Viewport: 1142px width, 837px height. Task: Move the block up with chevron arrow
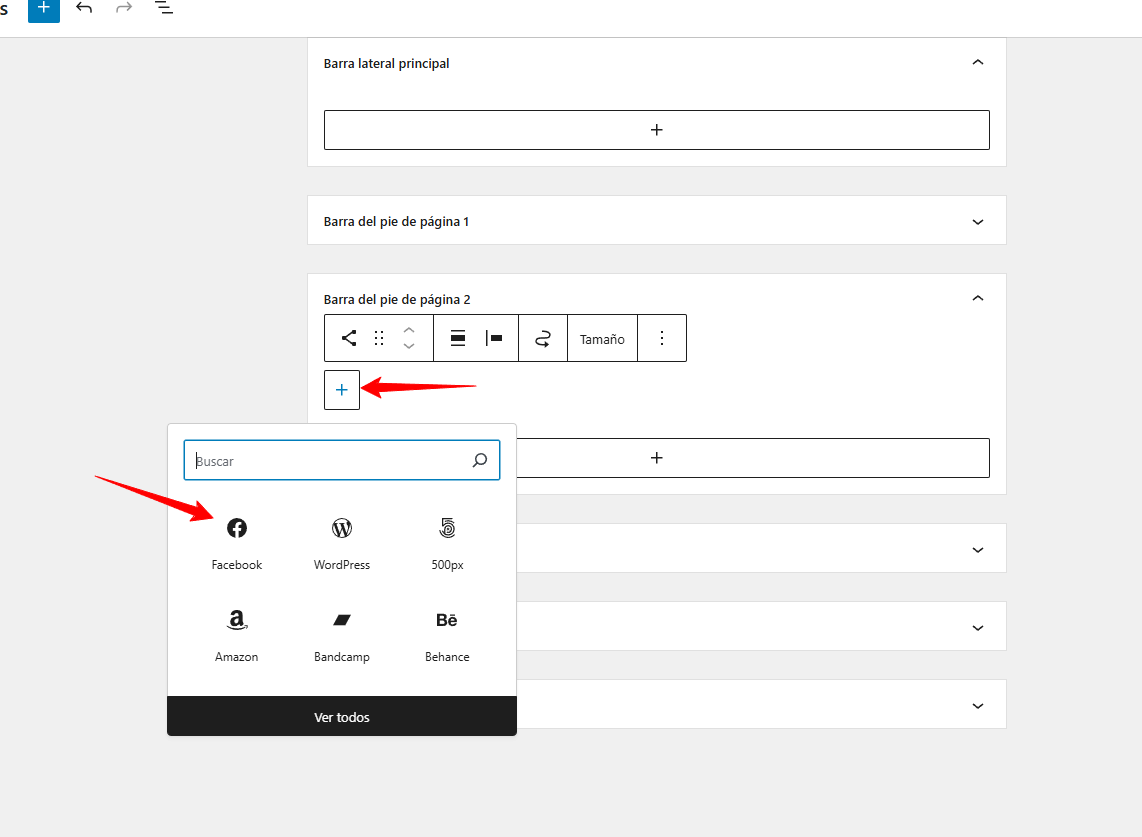coord(409,330)
